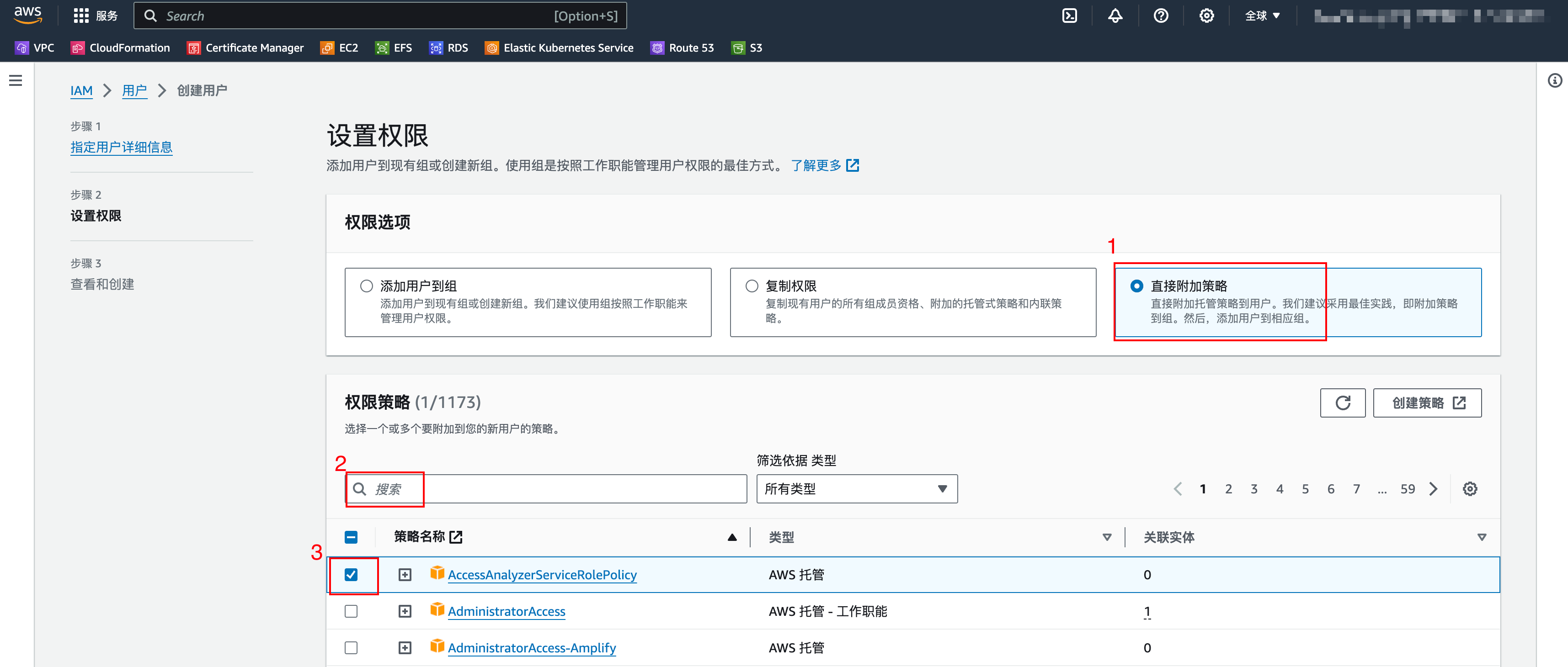This screenshot has width=1568, height=667.
Task: Open the console settings gear in header
Action: [x=1206, y=16]
